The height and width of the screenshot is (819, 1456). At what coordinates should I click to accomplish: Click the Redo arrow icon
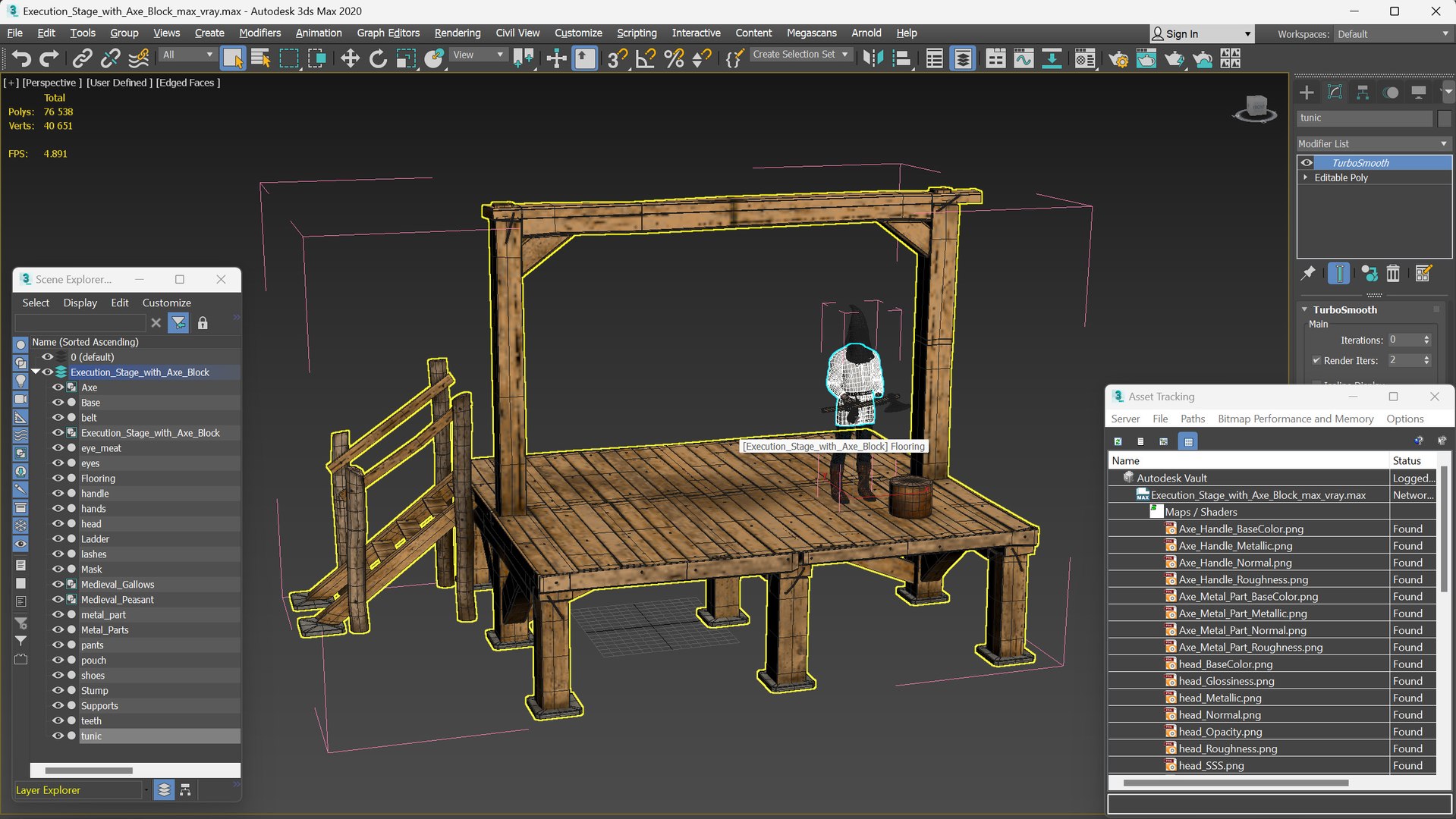49,58
